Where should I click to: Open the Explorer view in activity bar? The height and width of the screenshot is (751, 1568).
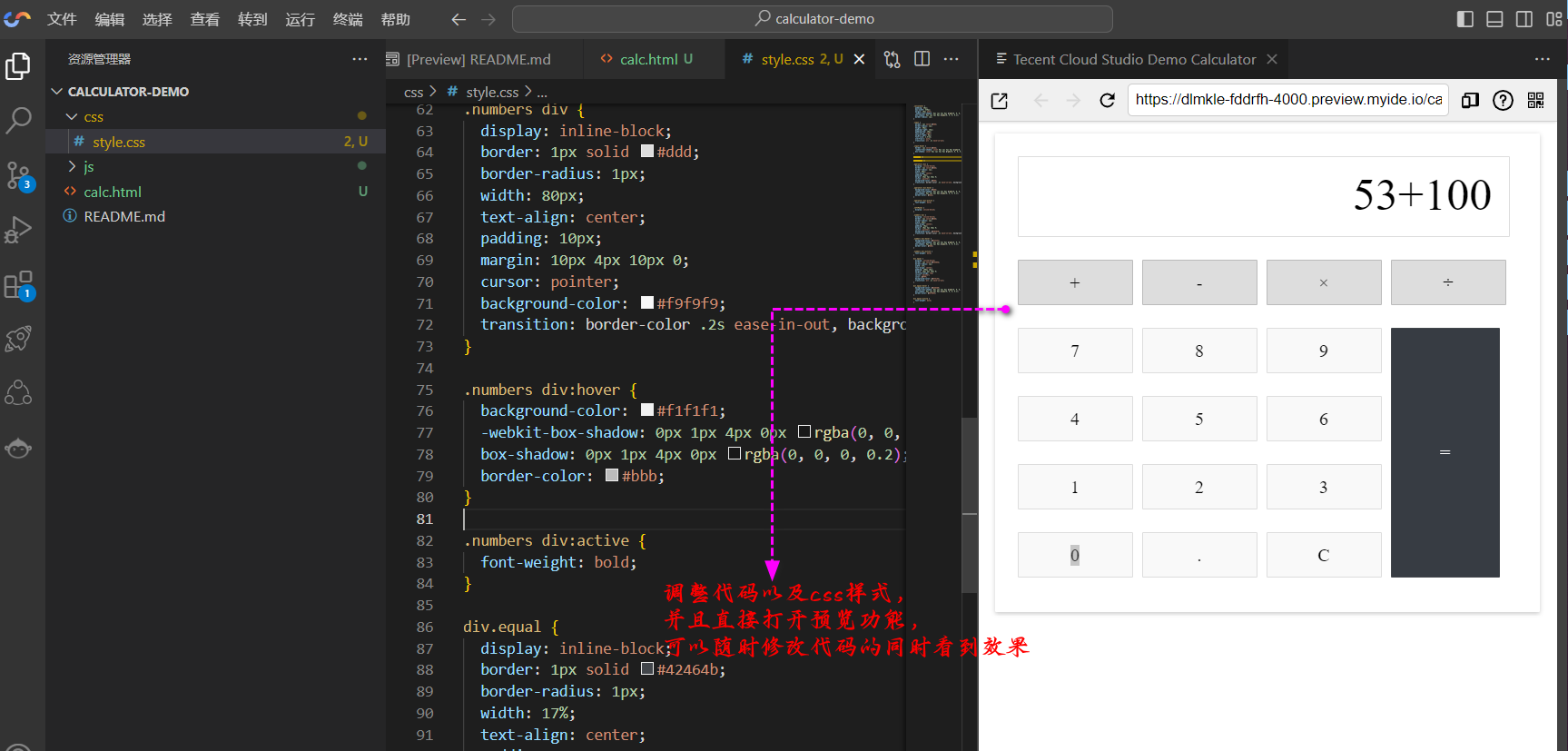pos(18,66)
